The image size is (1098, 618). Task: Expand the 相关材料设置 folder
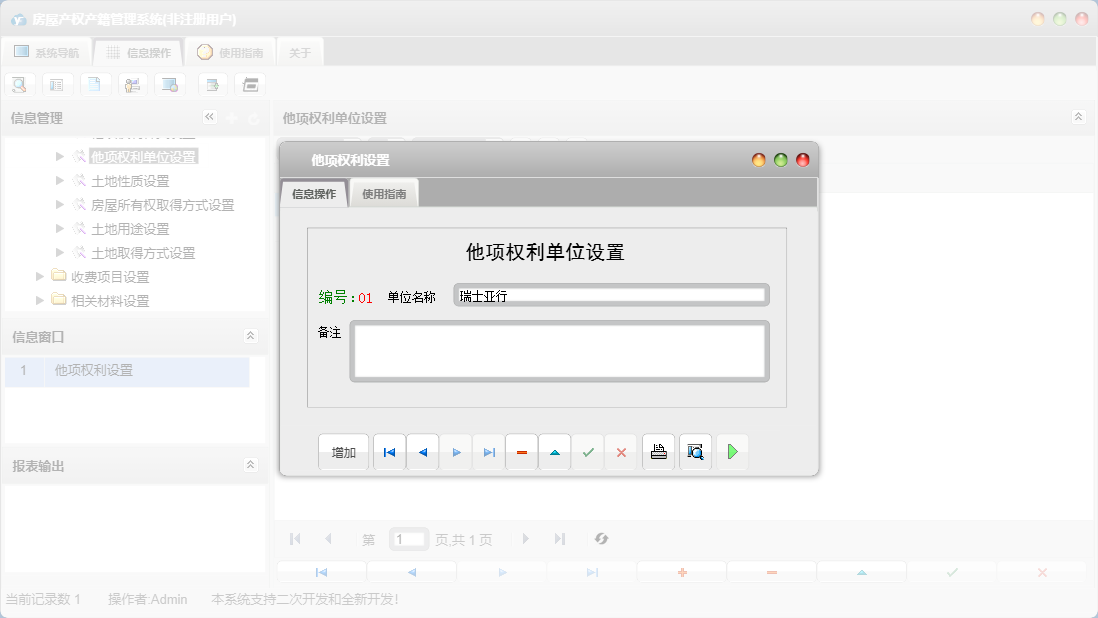tap(40, 299)
